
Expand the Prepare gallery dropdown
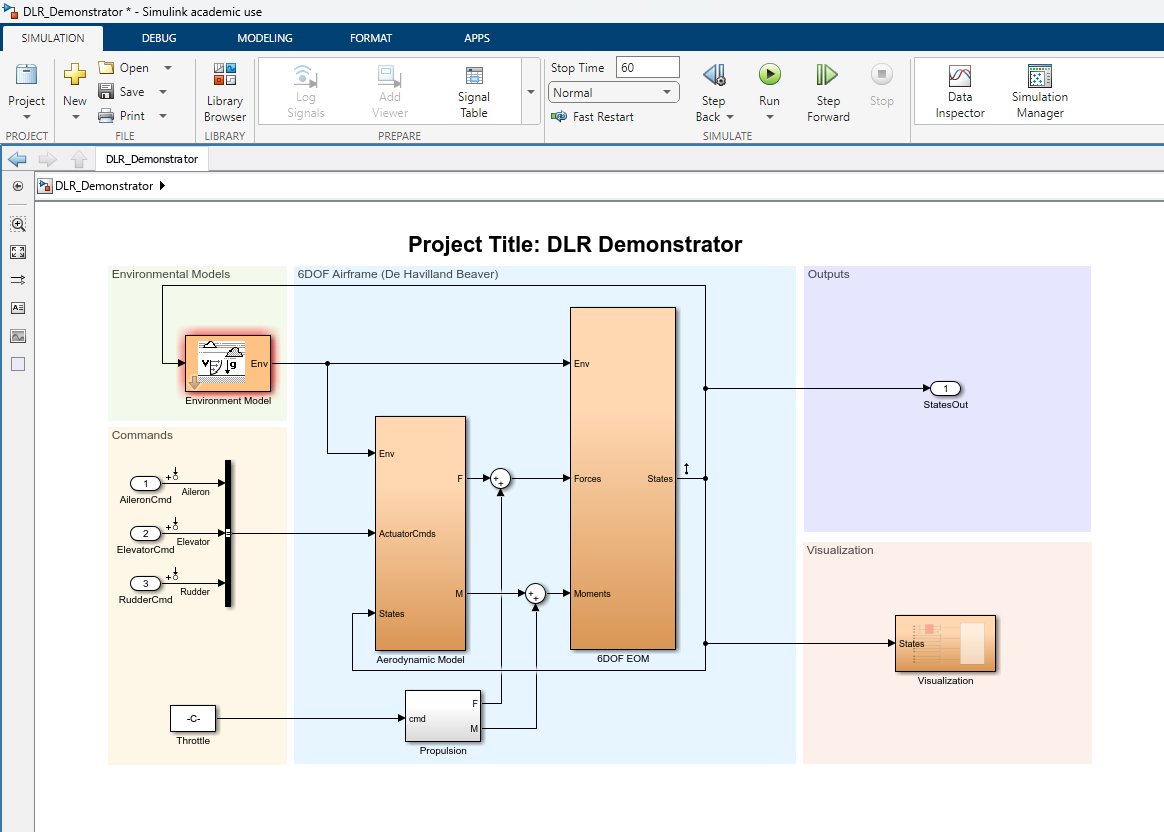[531, 92]
